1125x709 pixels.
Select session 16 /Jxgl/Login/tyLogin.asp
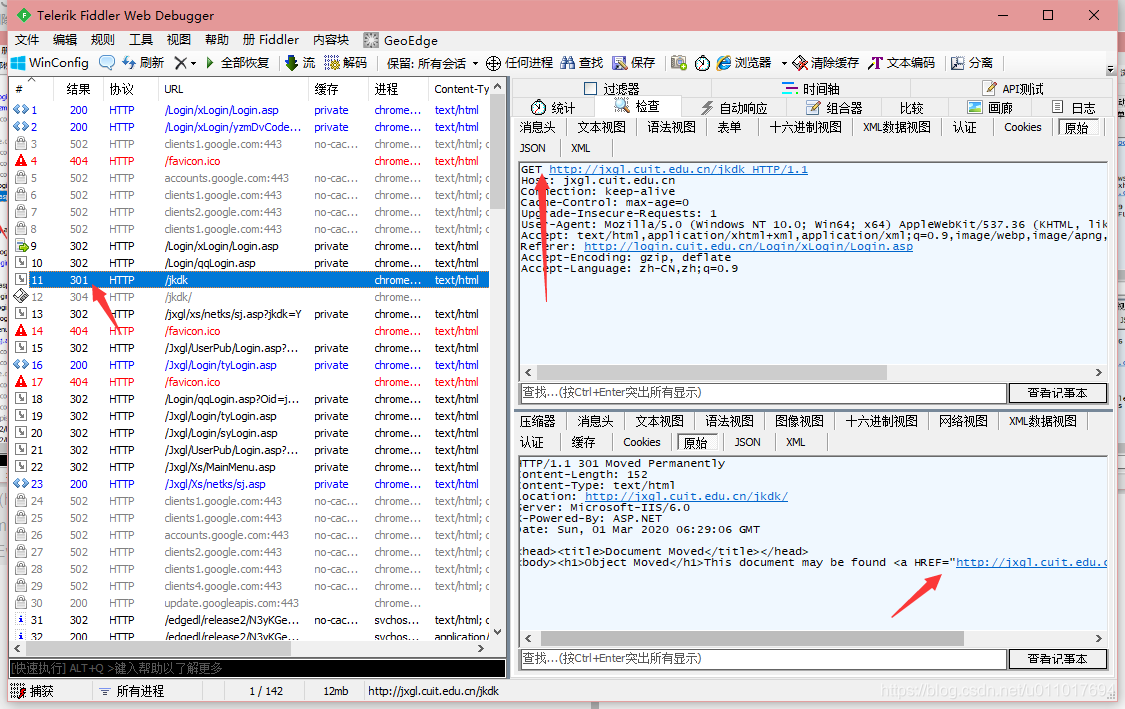tap(251, 365)
